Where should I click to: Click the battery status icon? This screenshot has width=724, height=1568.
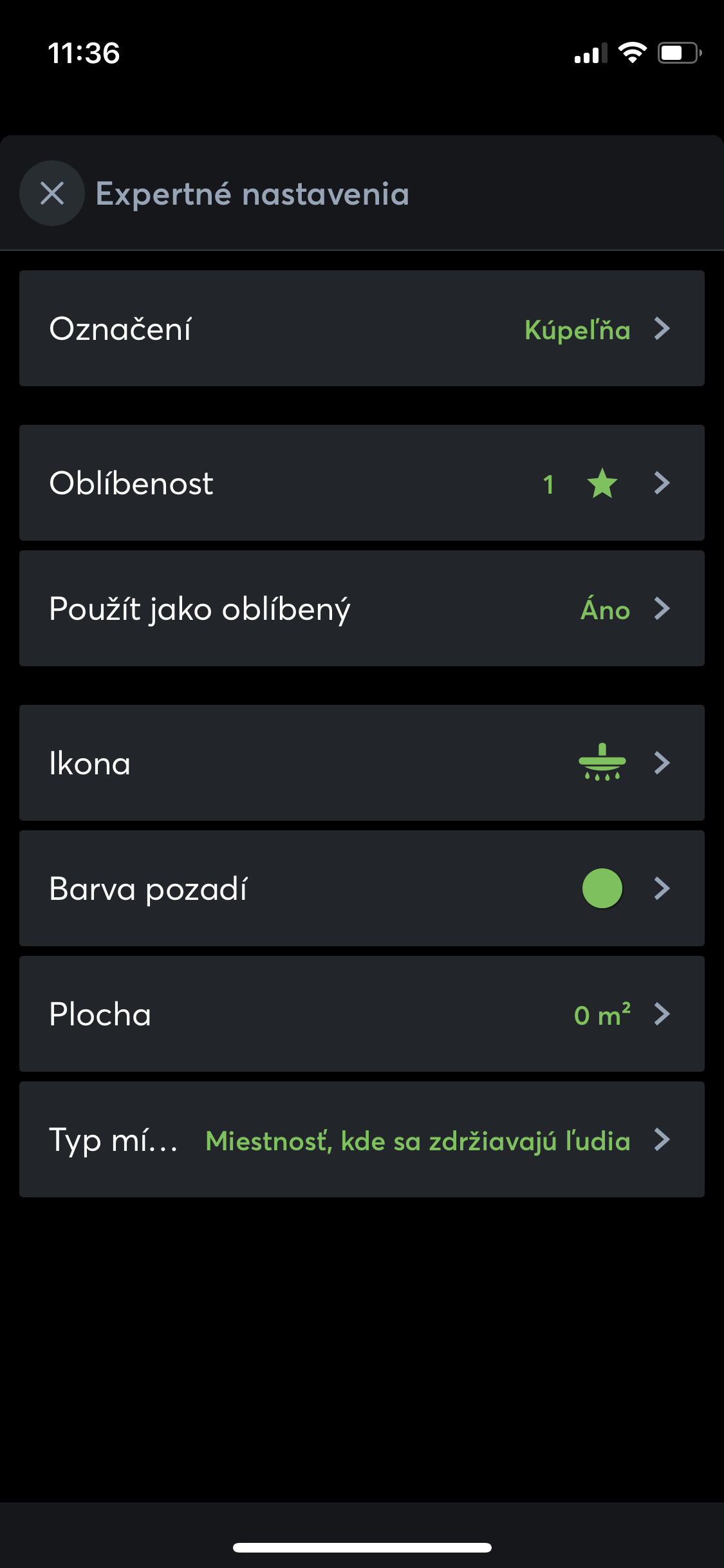pyautogui.click(x=679, y=53)
